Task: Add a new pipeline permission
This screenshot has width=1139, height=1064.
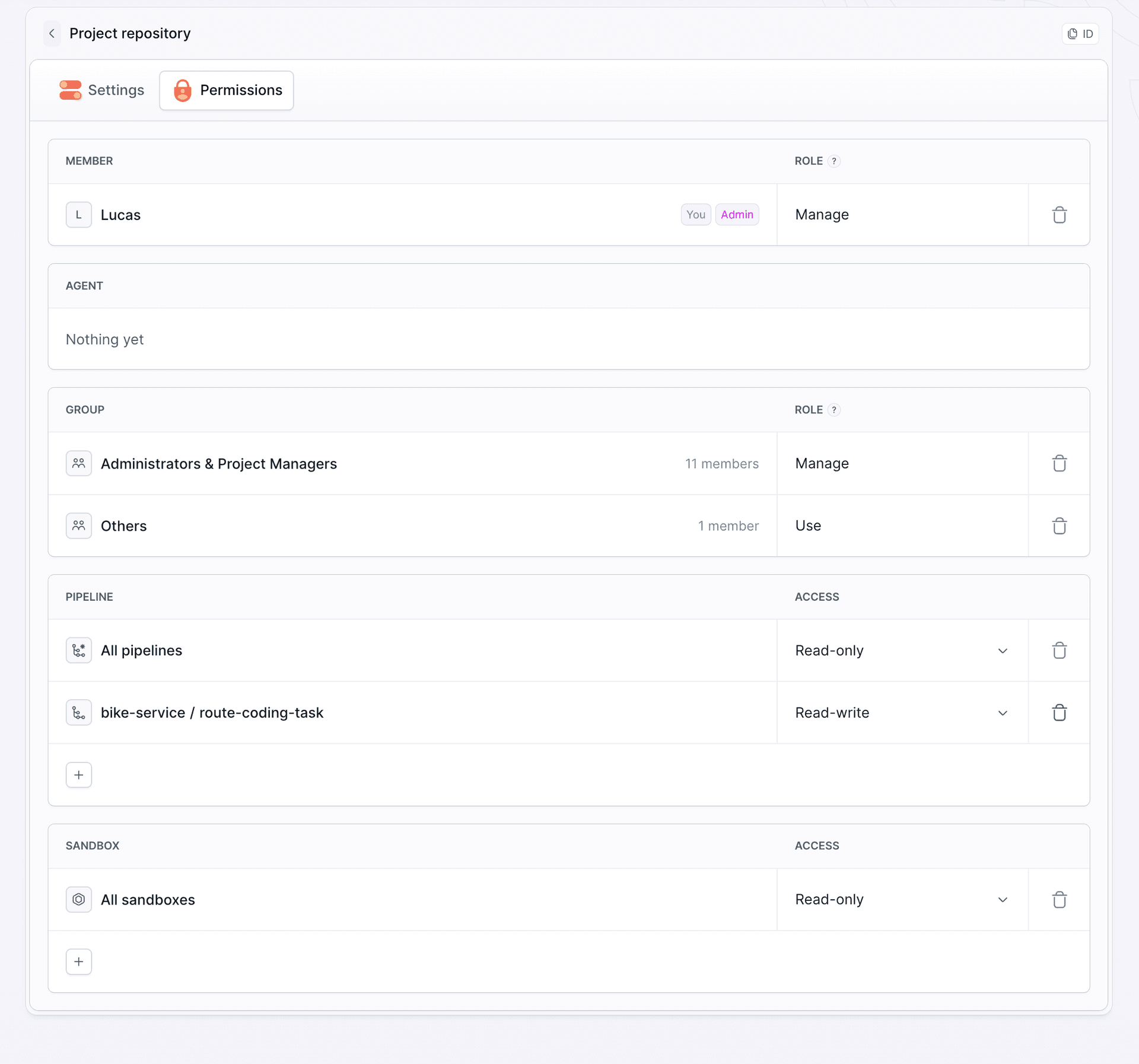Action: (79, 775)
